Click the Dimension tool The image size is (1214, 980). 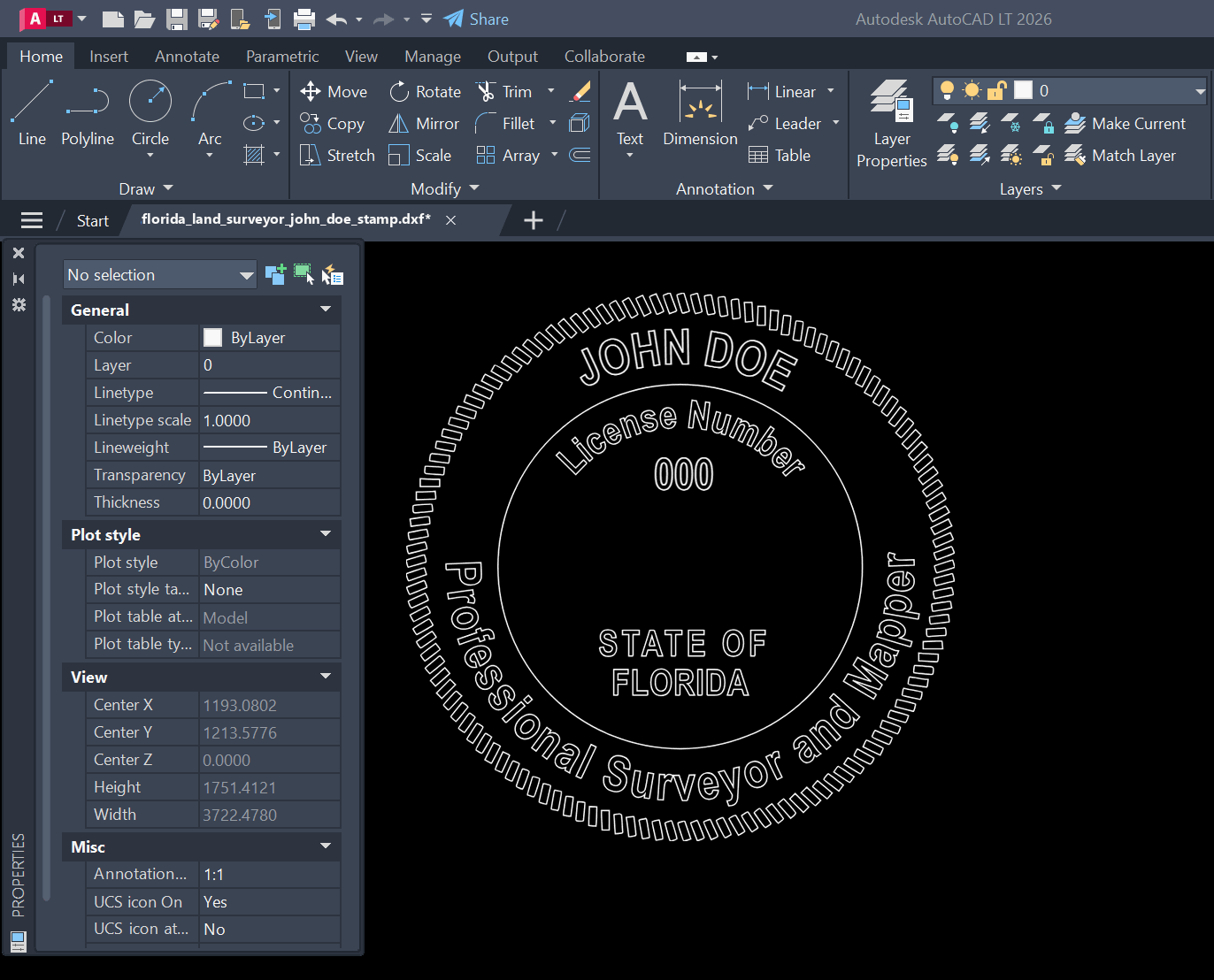click(x=700, y=113)
